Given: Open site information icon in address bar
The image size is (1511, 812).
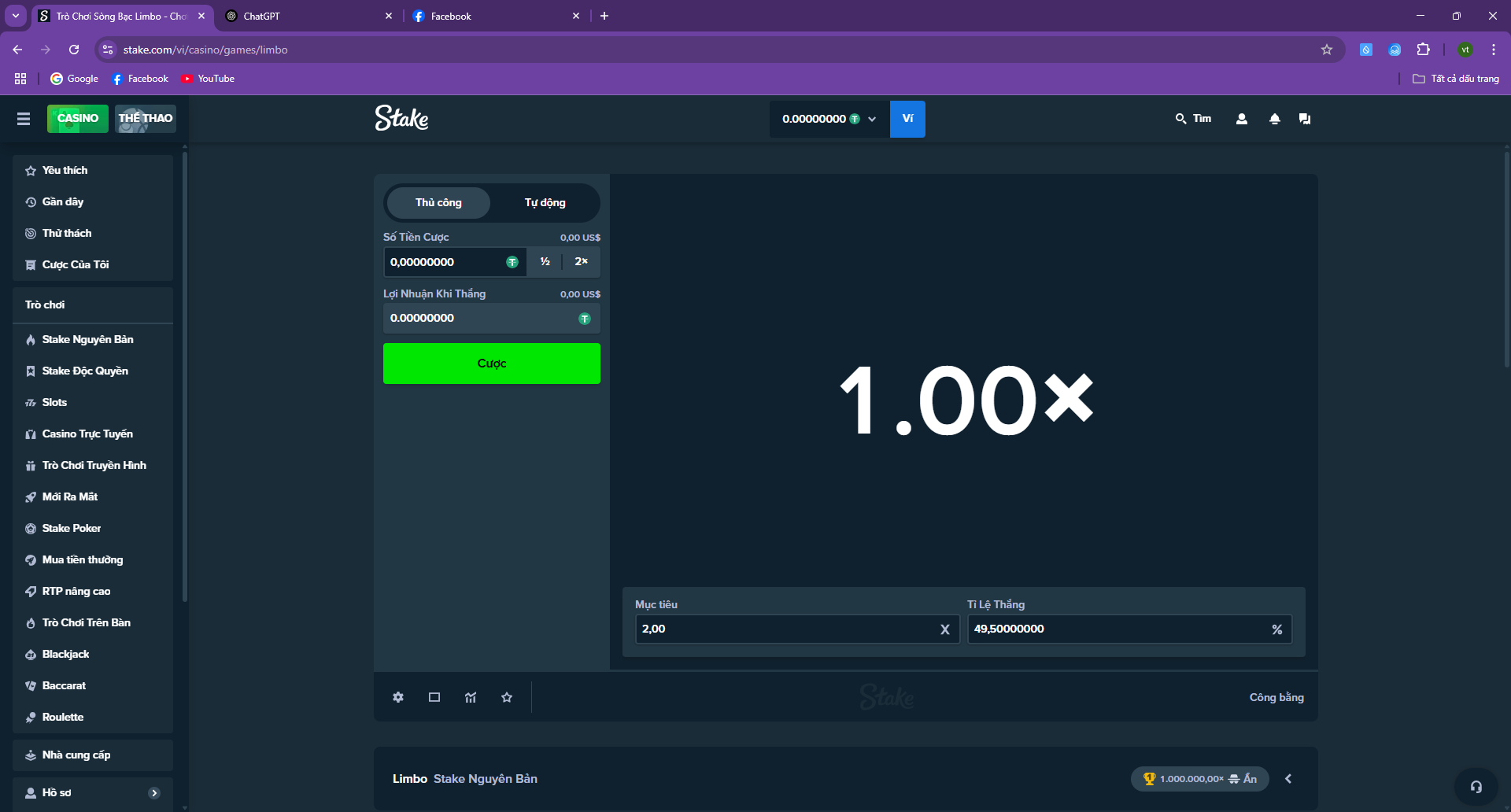Looking at the screenshot, I should pos(108,50).
